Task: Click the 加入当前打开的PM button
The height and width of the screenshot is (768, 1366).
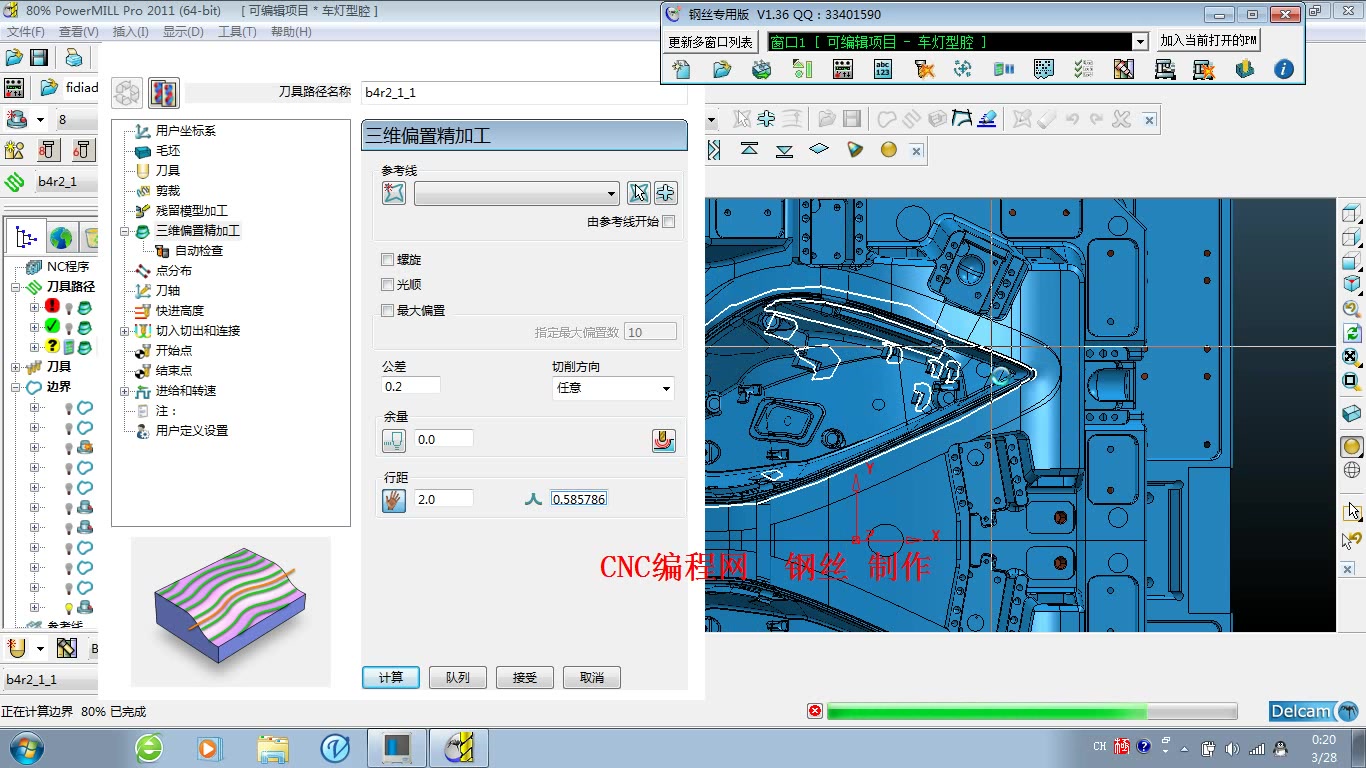Action: (1208, 41)
